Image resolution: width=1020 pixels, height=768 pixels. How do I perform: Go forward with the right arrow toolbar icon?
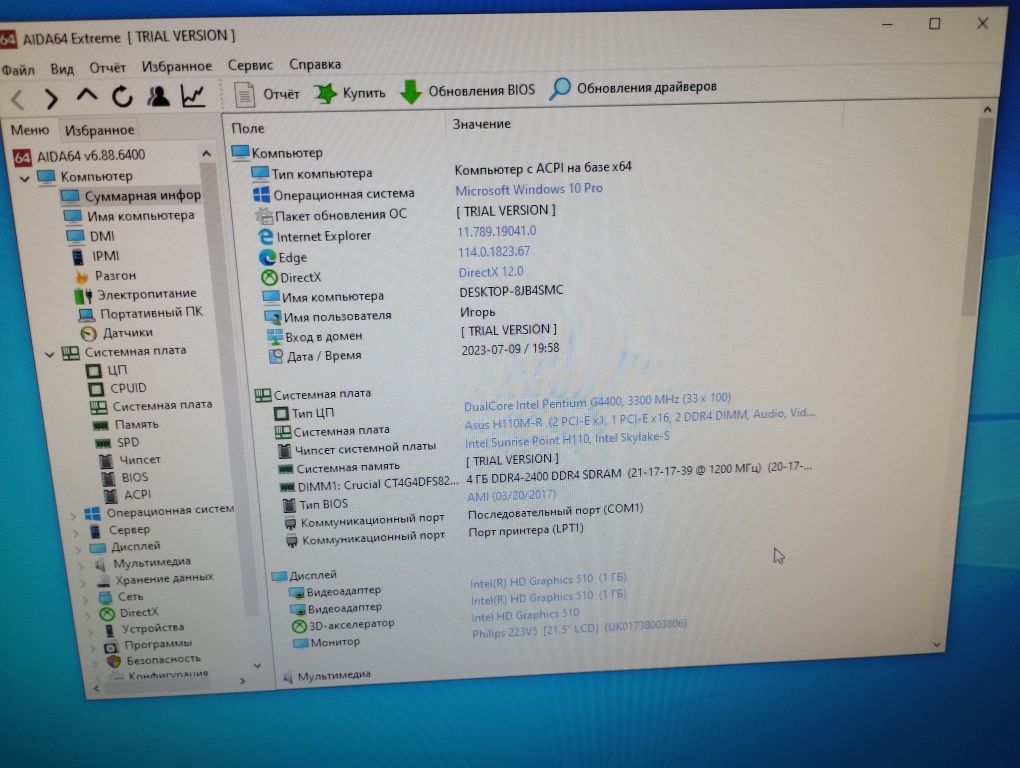click(x=51, y=98)
